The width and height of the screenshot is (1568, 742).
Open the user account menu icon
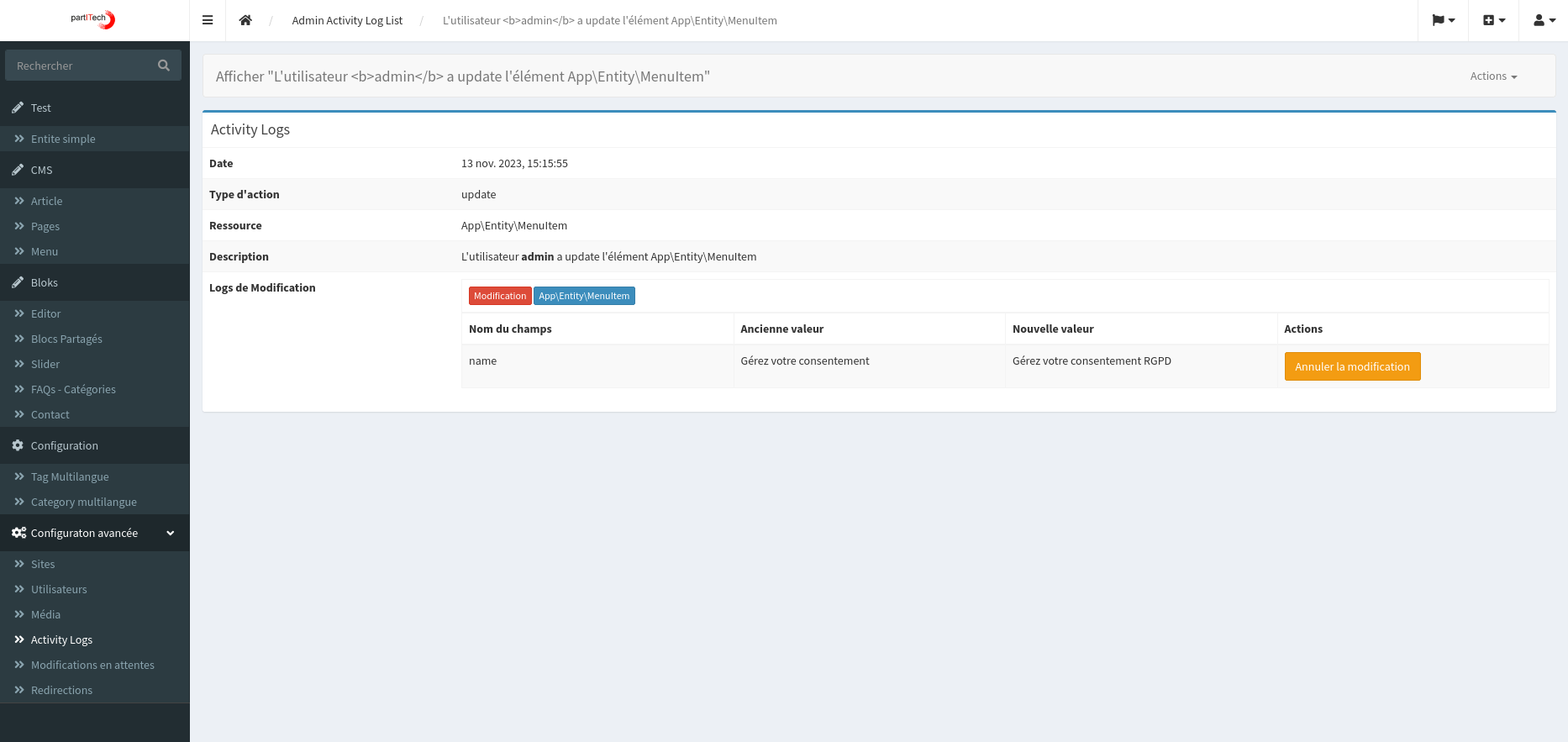[1544, 20]
